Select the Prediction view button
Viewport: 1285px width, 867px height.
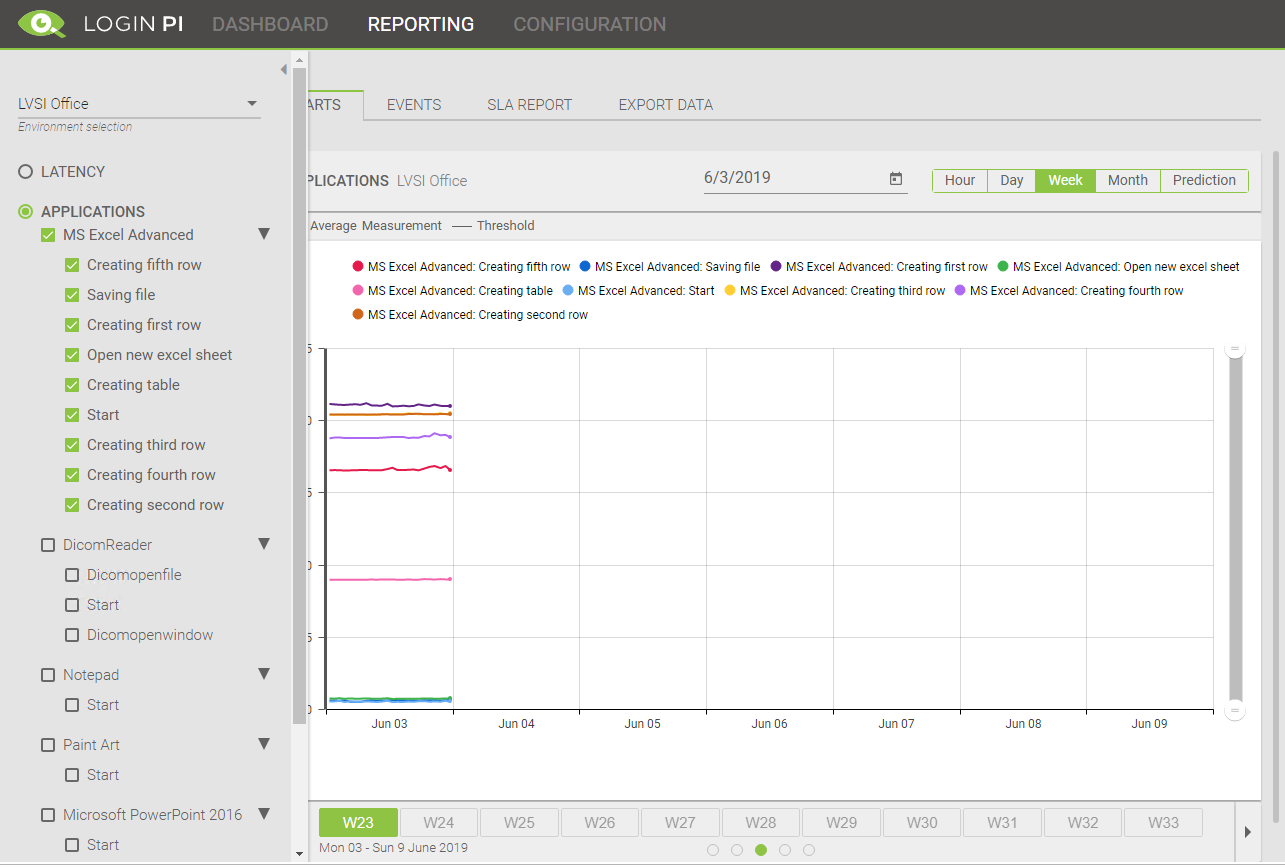click(1204, 180)
